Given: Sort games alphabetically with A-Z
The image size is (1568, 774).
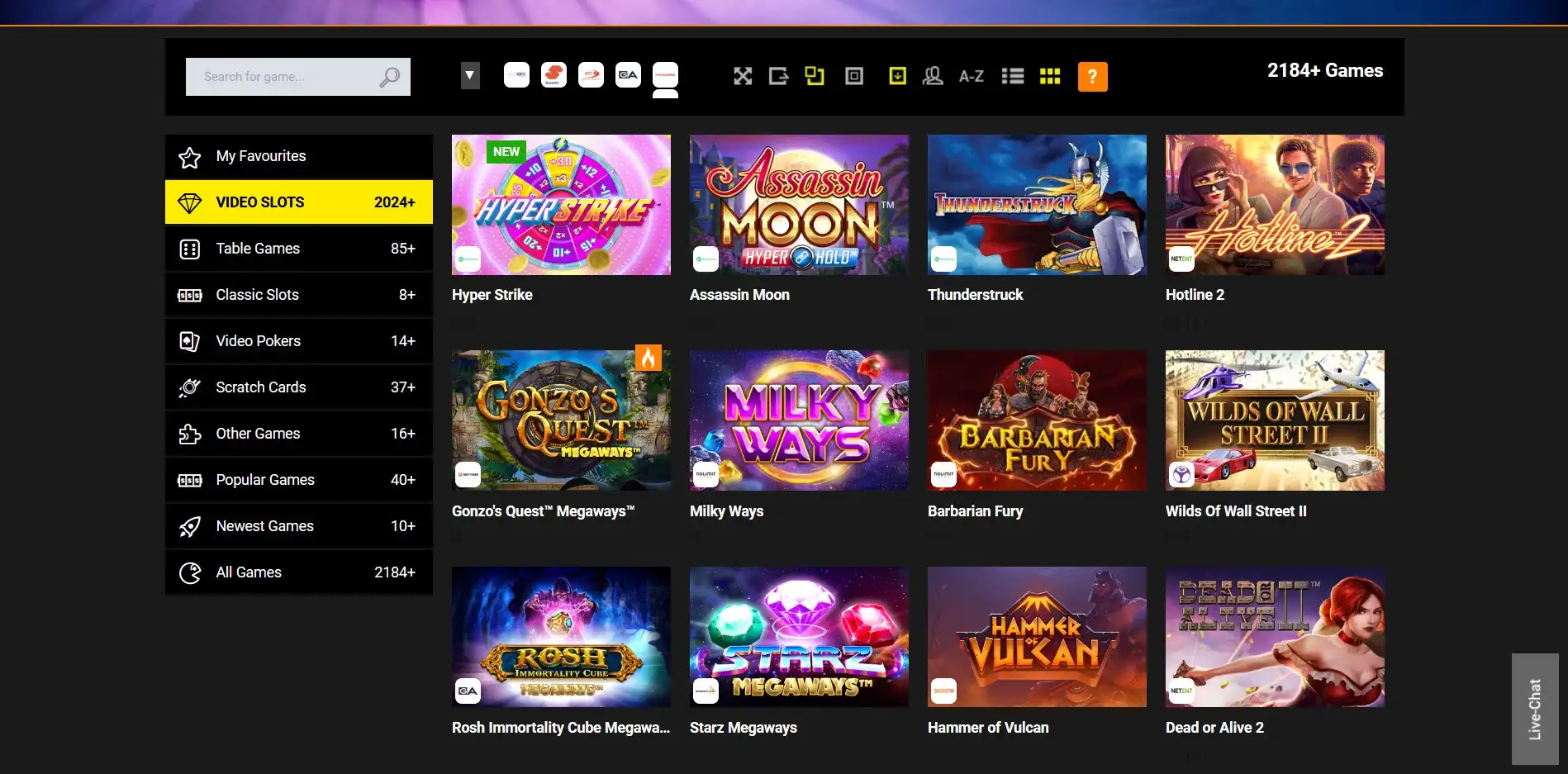Looking at the screenshot, I should (971, 77).
